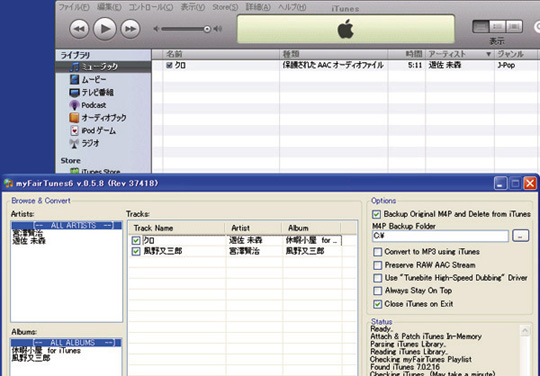Adjust the iTunes volume slider knob
Image resolution: width=540 pixels, height=376 pixels.
[207, 29]
